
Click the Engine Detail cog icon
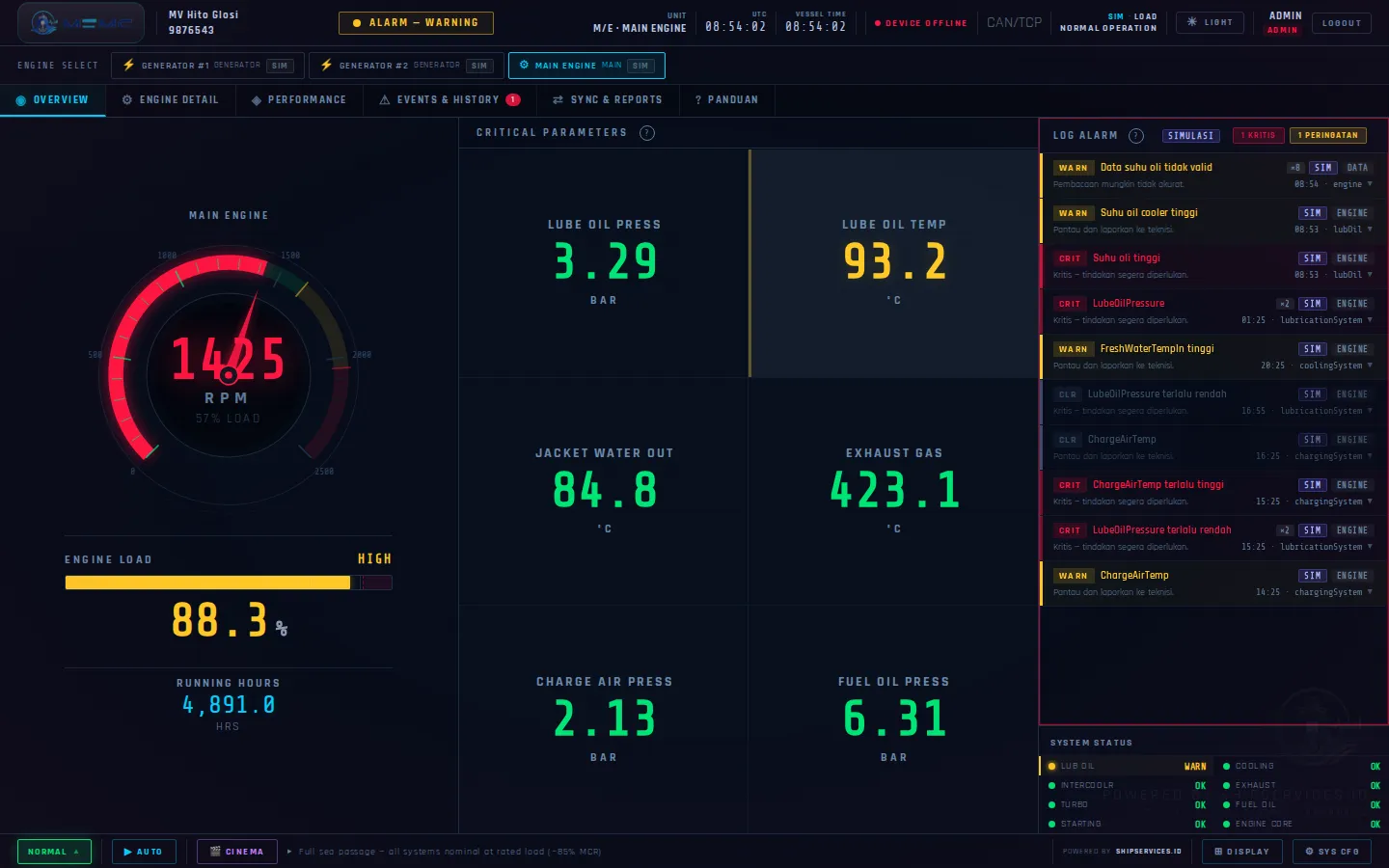[x=127, y=100]
